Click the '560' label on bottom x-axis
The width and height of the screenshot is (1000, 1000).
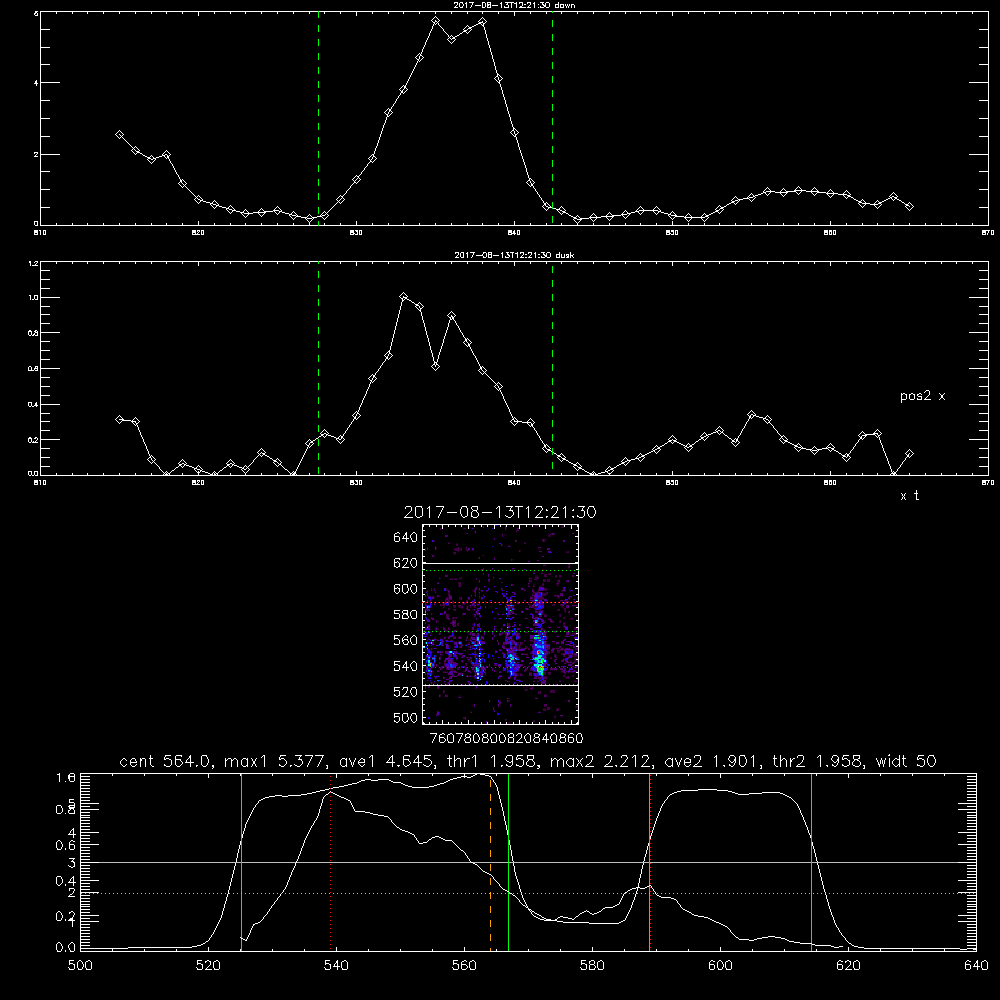464,966
